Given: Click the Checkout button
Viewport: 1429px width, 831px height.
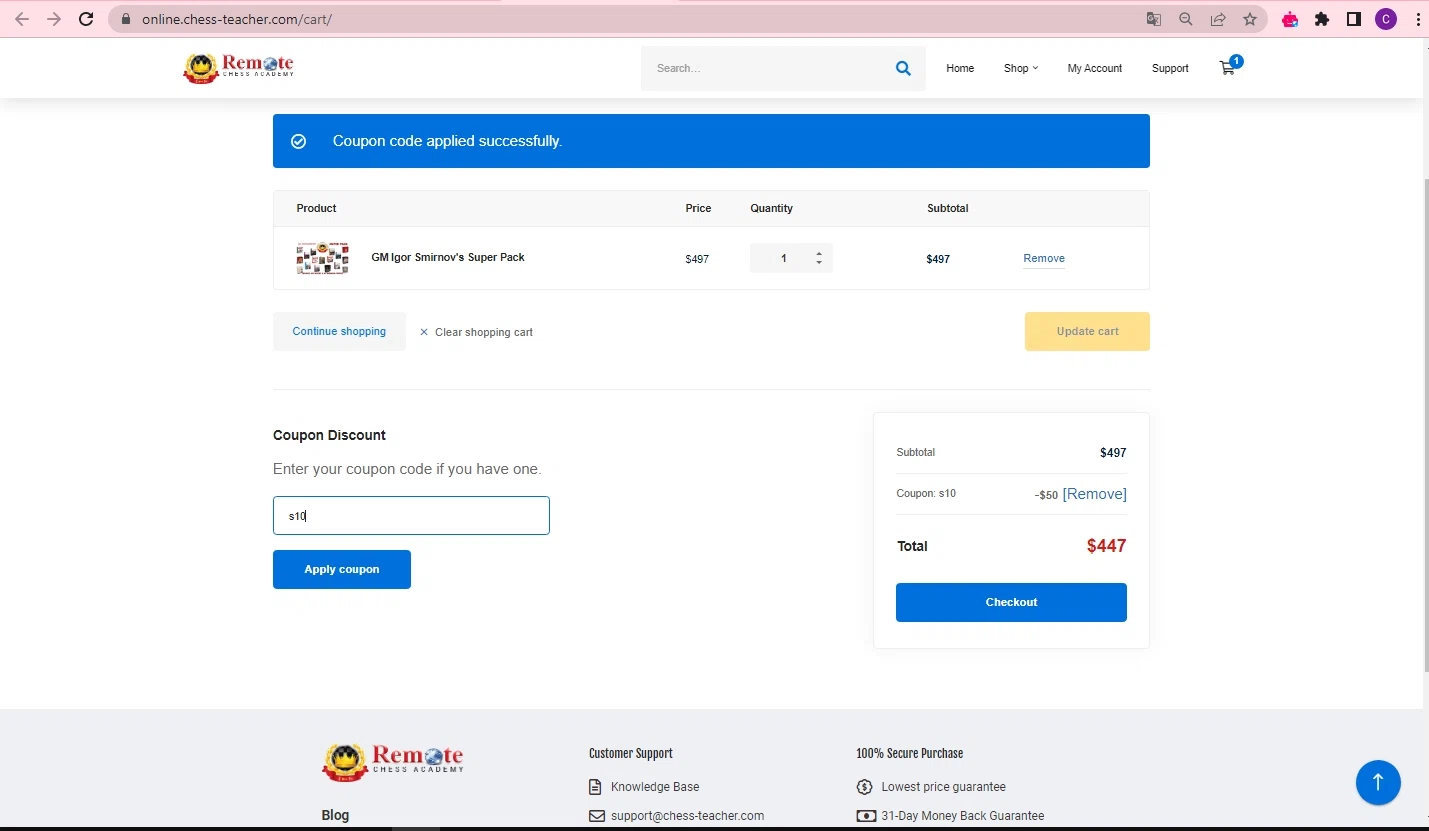Looking at the screenshot, I should [x=1011, y=602].
